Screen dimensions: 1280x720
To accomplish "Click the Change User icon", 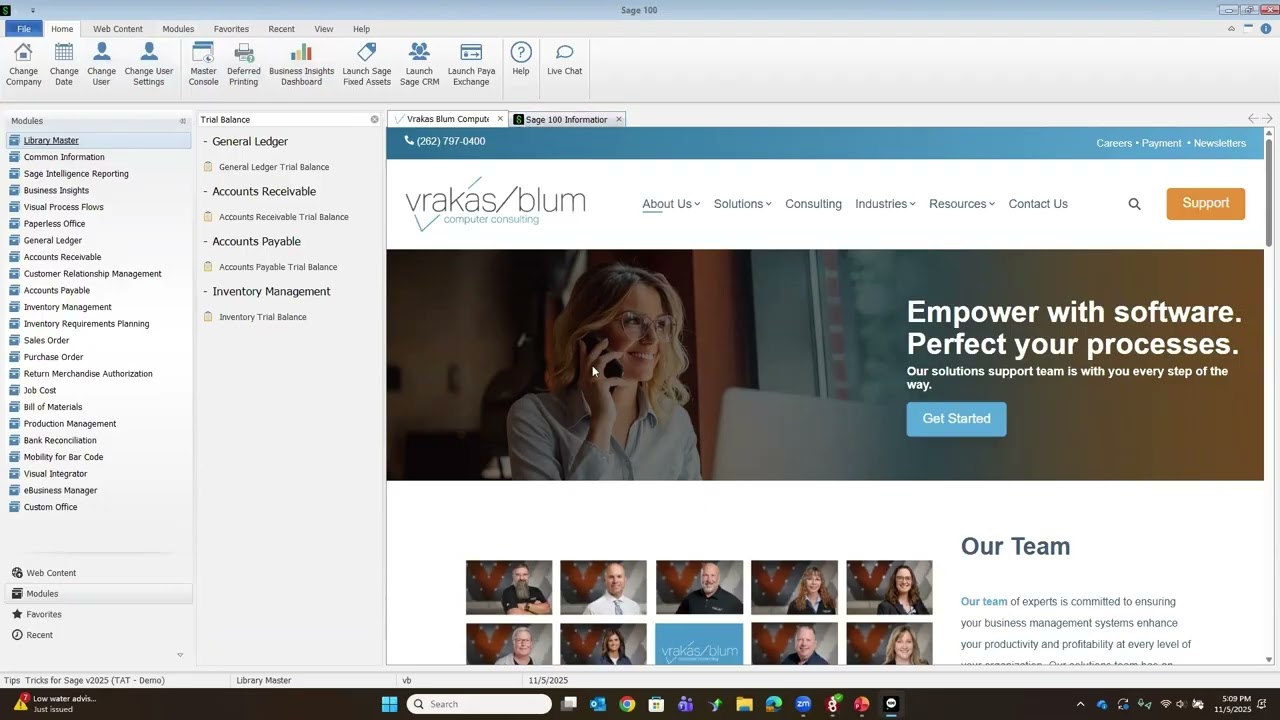I will click(x=101, y=64).
